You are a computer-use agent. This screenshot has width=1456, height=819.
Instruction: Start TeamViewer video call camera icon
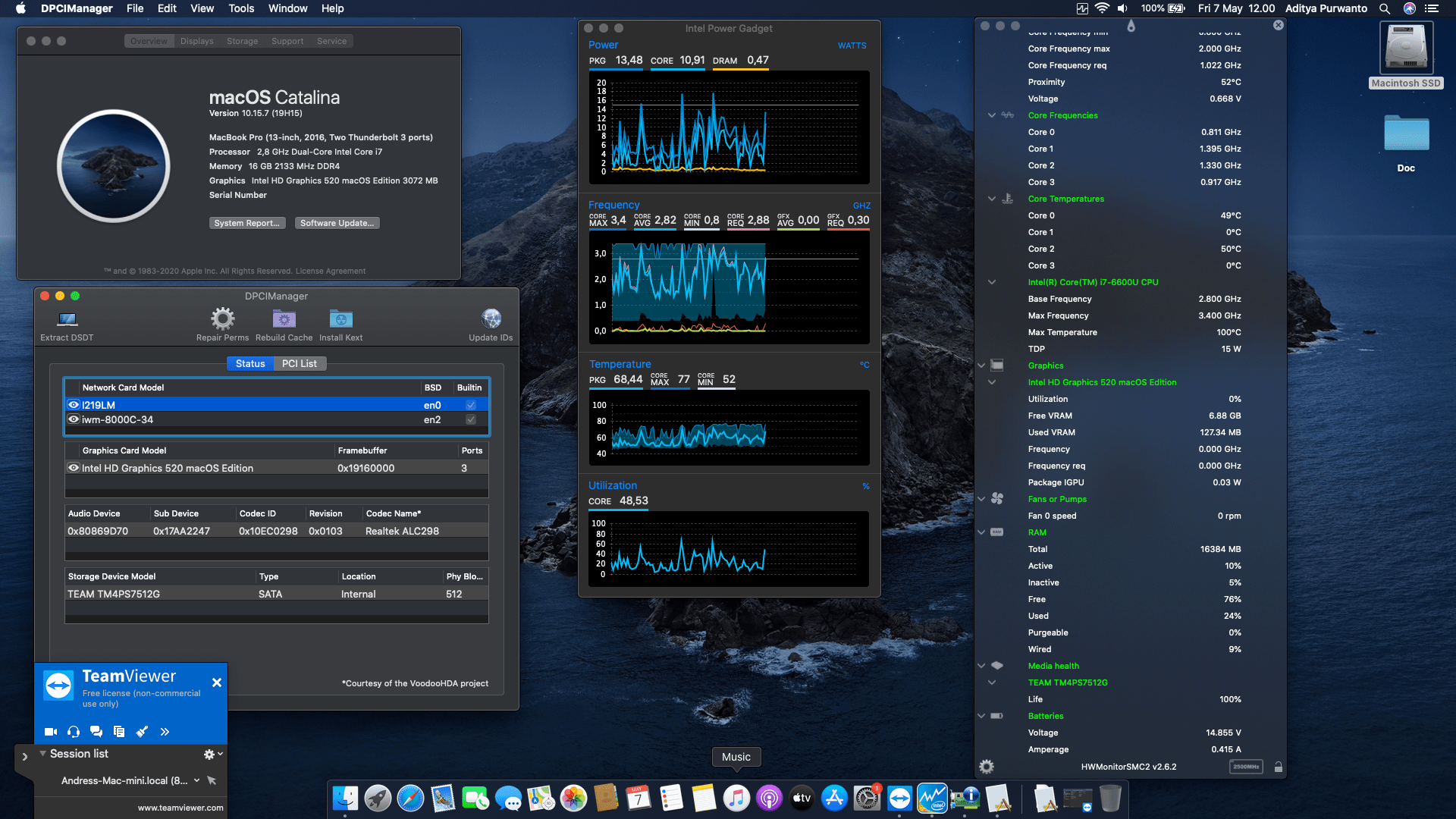click(x=51, y=732)
